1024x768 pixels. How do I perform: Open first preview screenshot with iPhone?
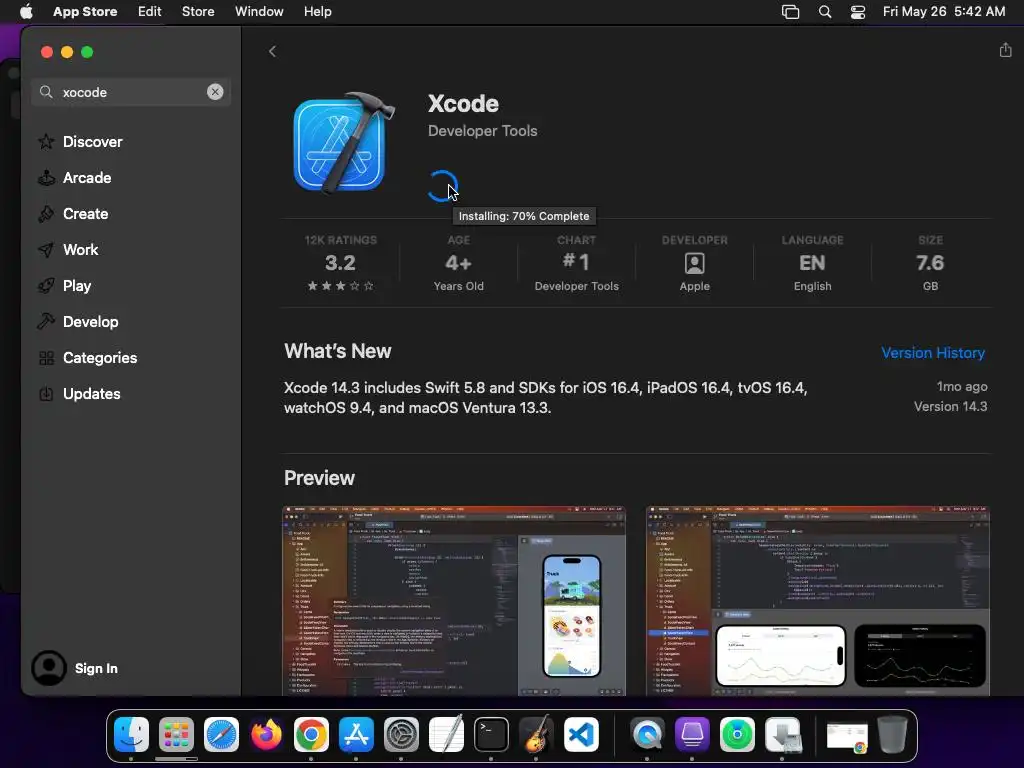click(454, 601)
